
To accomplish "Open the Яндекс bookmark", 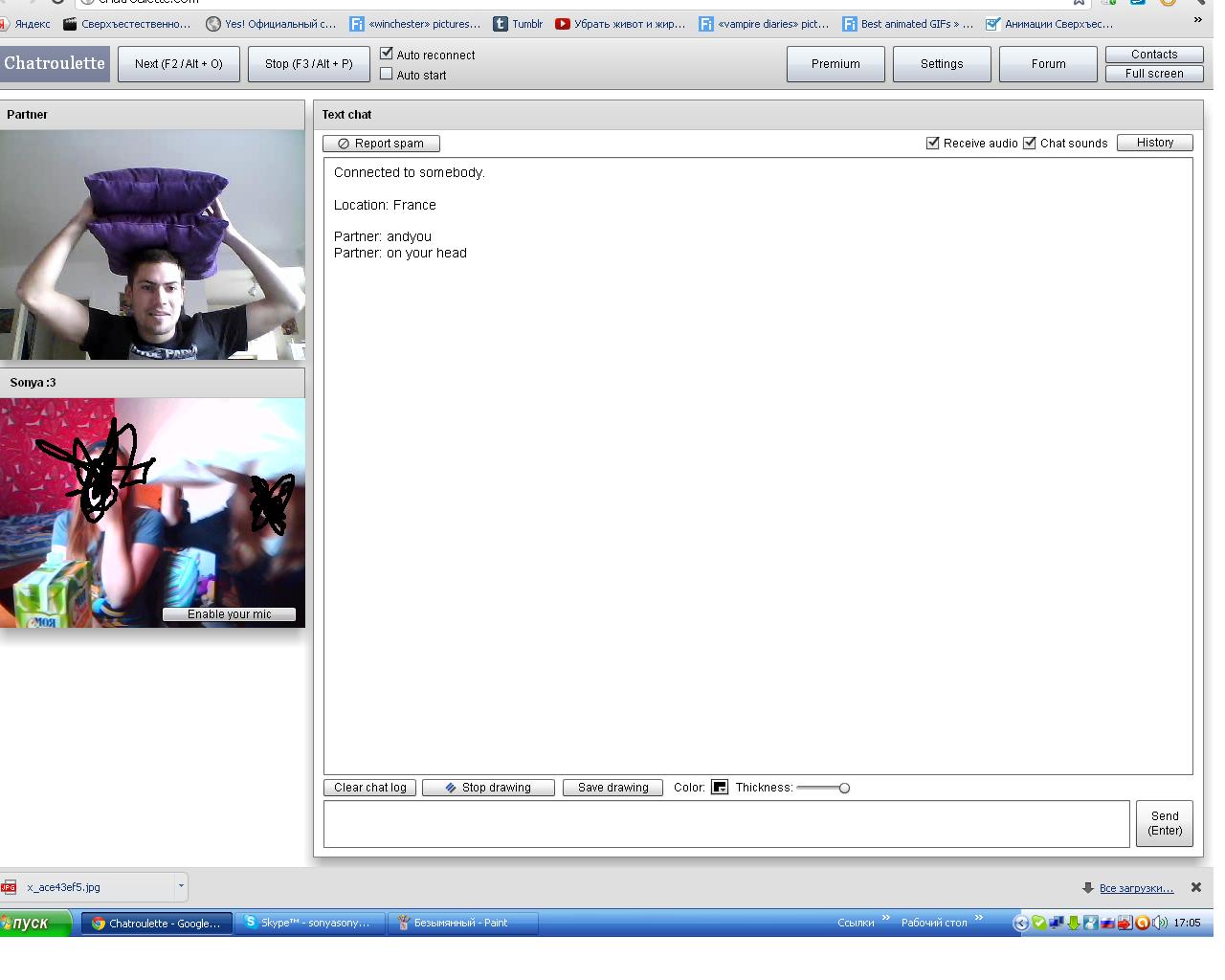I will 26,24.
